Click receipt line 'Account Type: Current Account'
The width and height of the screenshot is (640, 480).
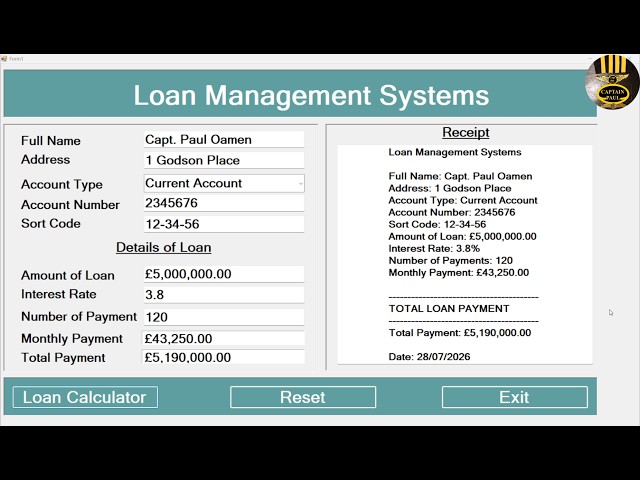click(463, 200)
